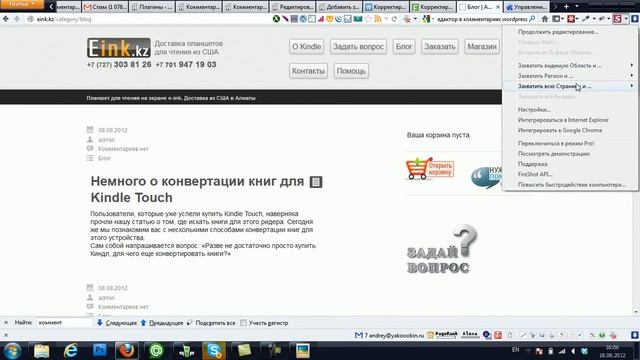Open Internet Explorer from taskbar

click(x=71, y=351)
